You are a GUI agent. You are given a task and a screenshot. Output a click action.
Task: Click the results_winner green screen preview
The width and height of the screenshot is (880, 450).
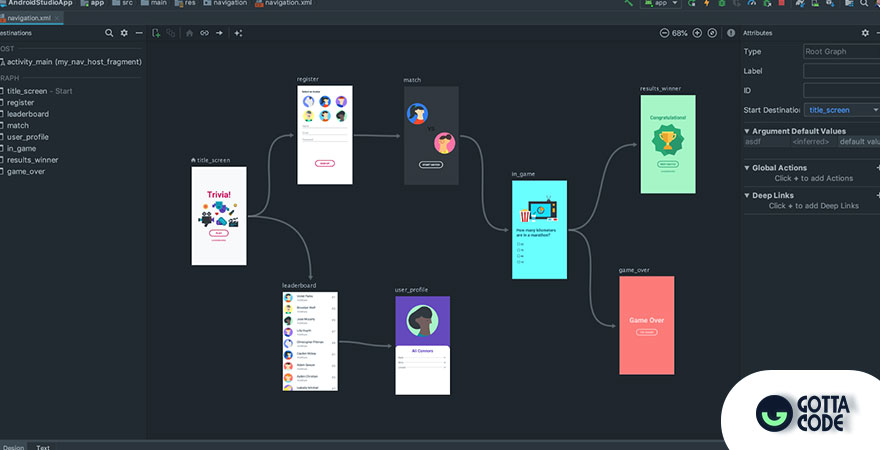[x=668, y=144]
